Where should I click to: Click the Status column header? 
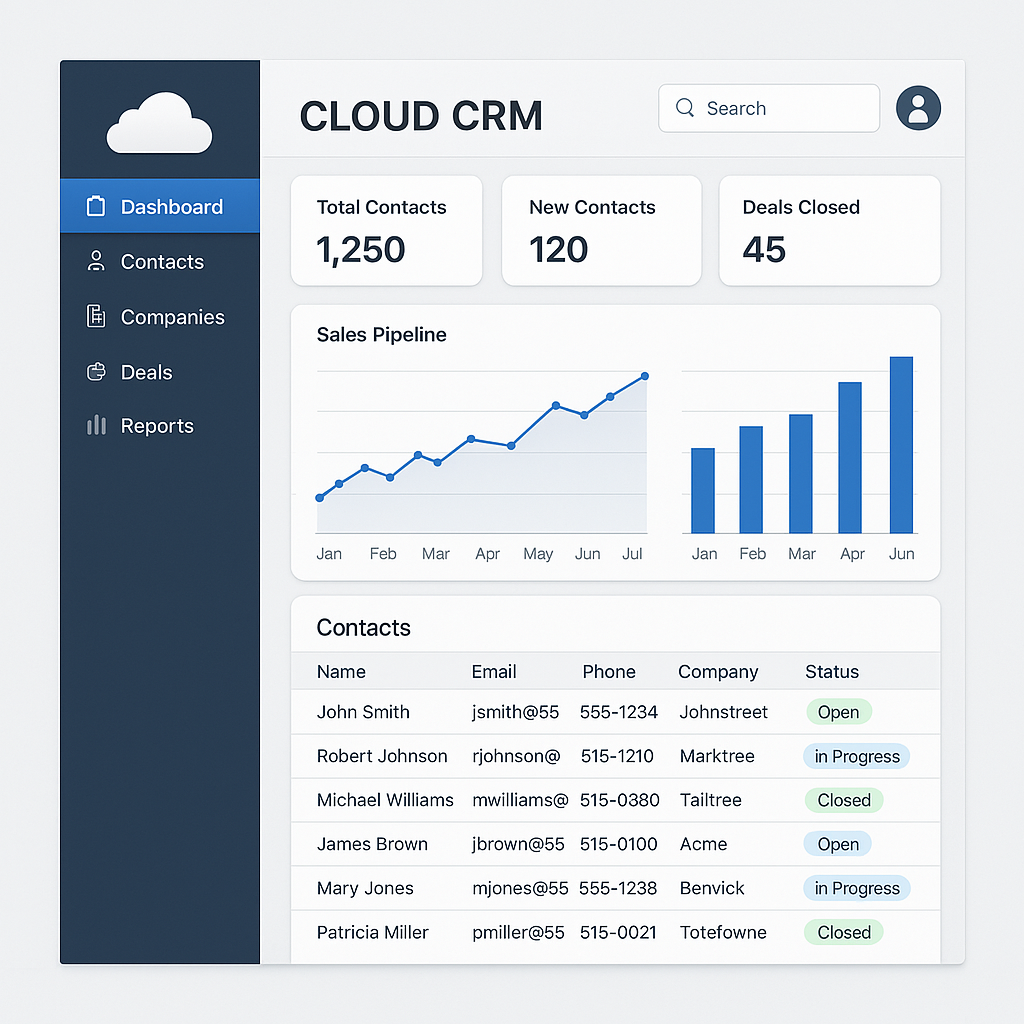(x=831, y=671)
